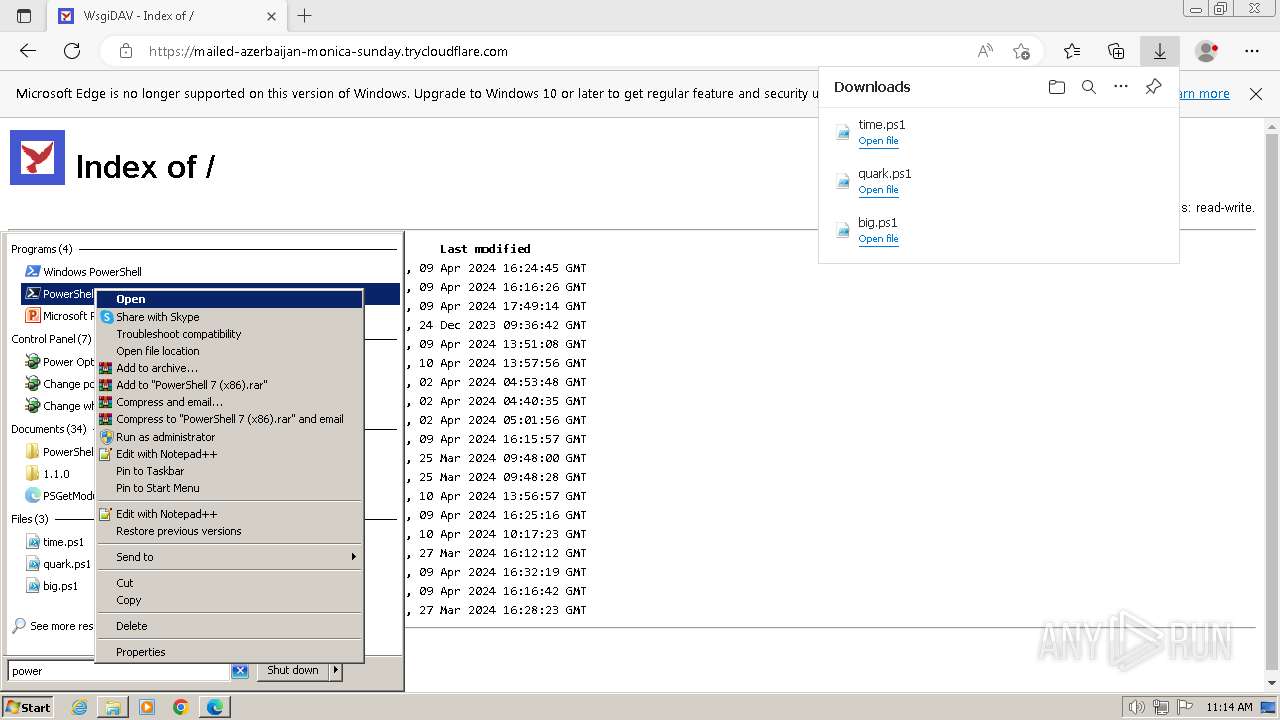
Task: Expand the Send to submenu
Action: [229, 557]
